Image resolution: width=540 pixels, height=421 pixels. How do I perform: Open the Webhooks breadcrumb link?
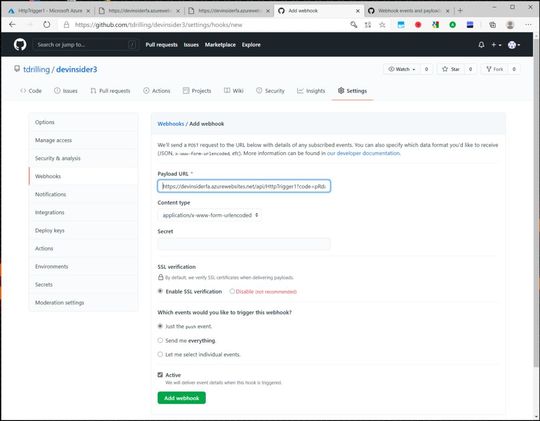tap(171, 124)
